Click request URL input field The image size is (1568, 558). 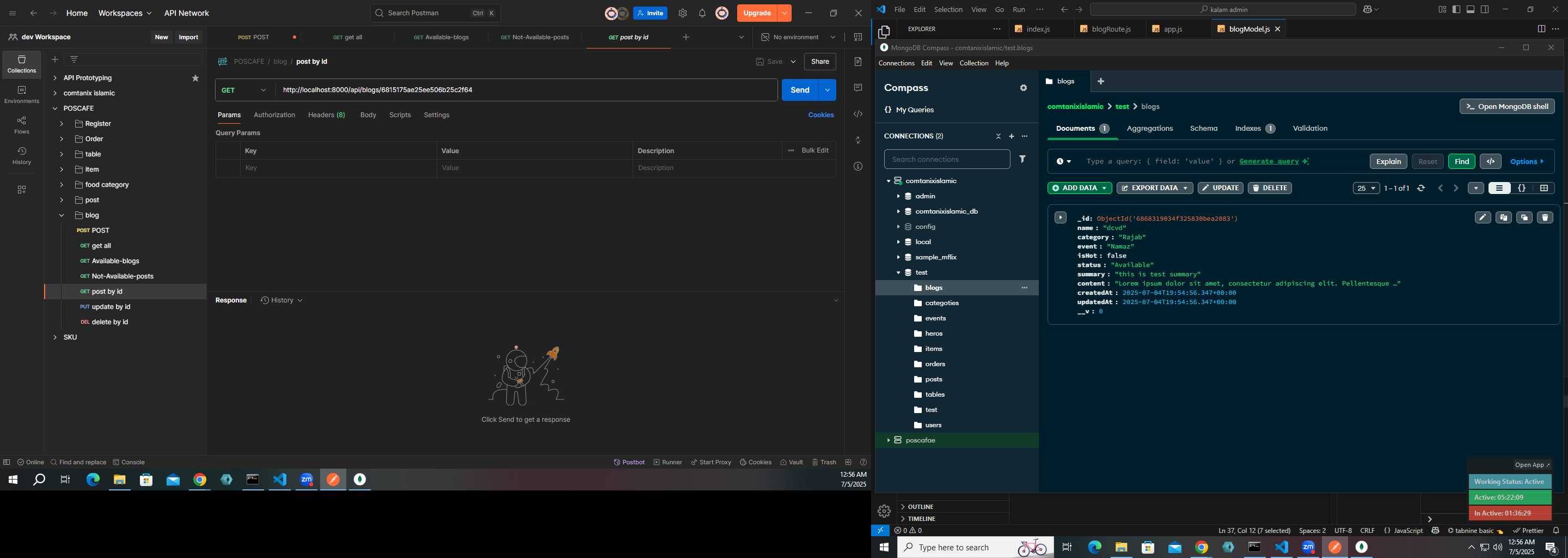(x=526, y=90)
